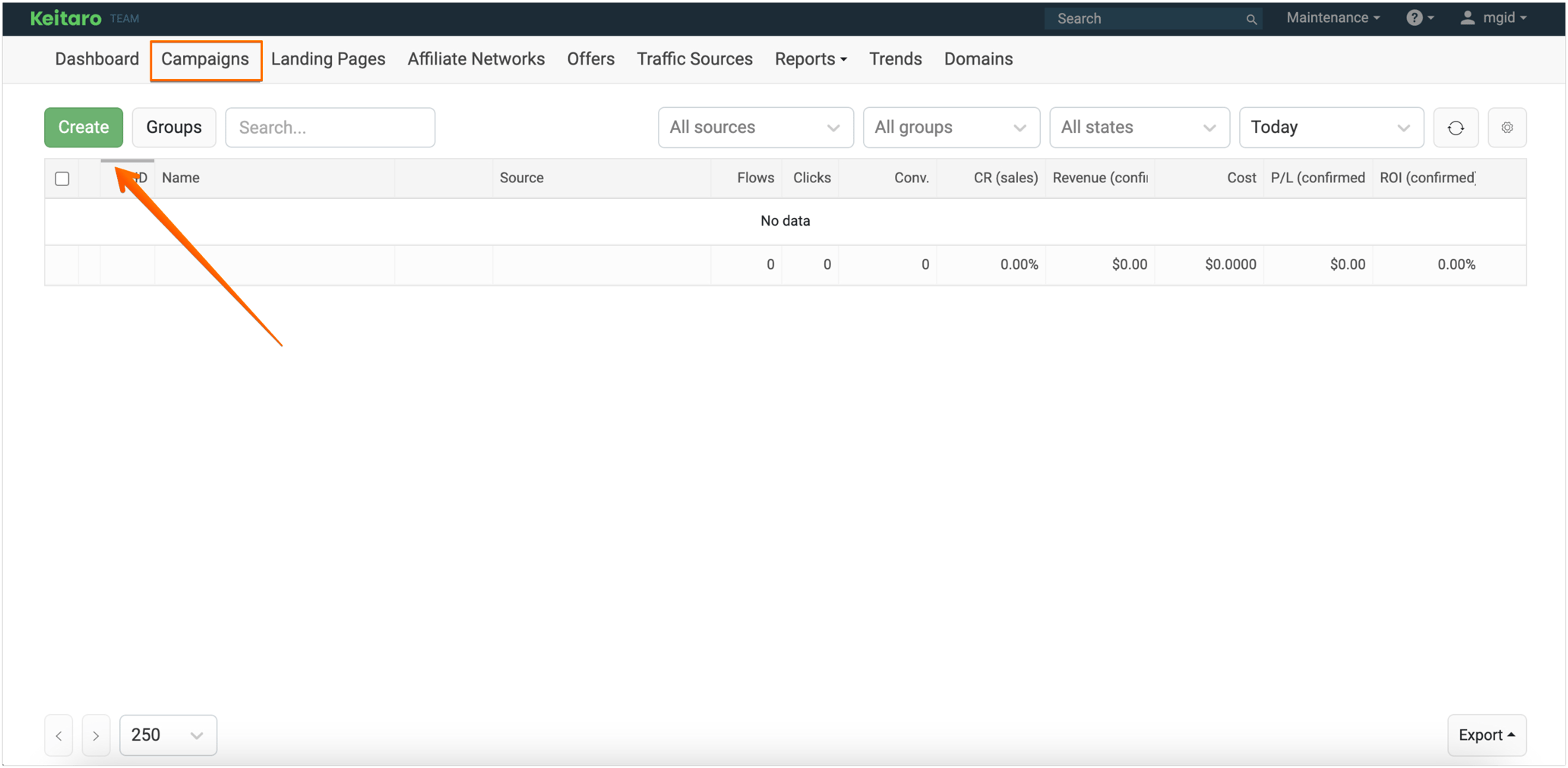Check the select-all campaigns checkbox
Screen dimensions: 1568x768
(x=62, y=178)
